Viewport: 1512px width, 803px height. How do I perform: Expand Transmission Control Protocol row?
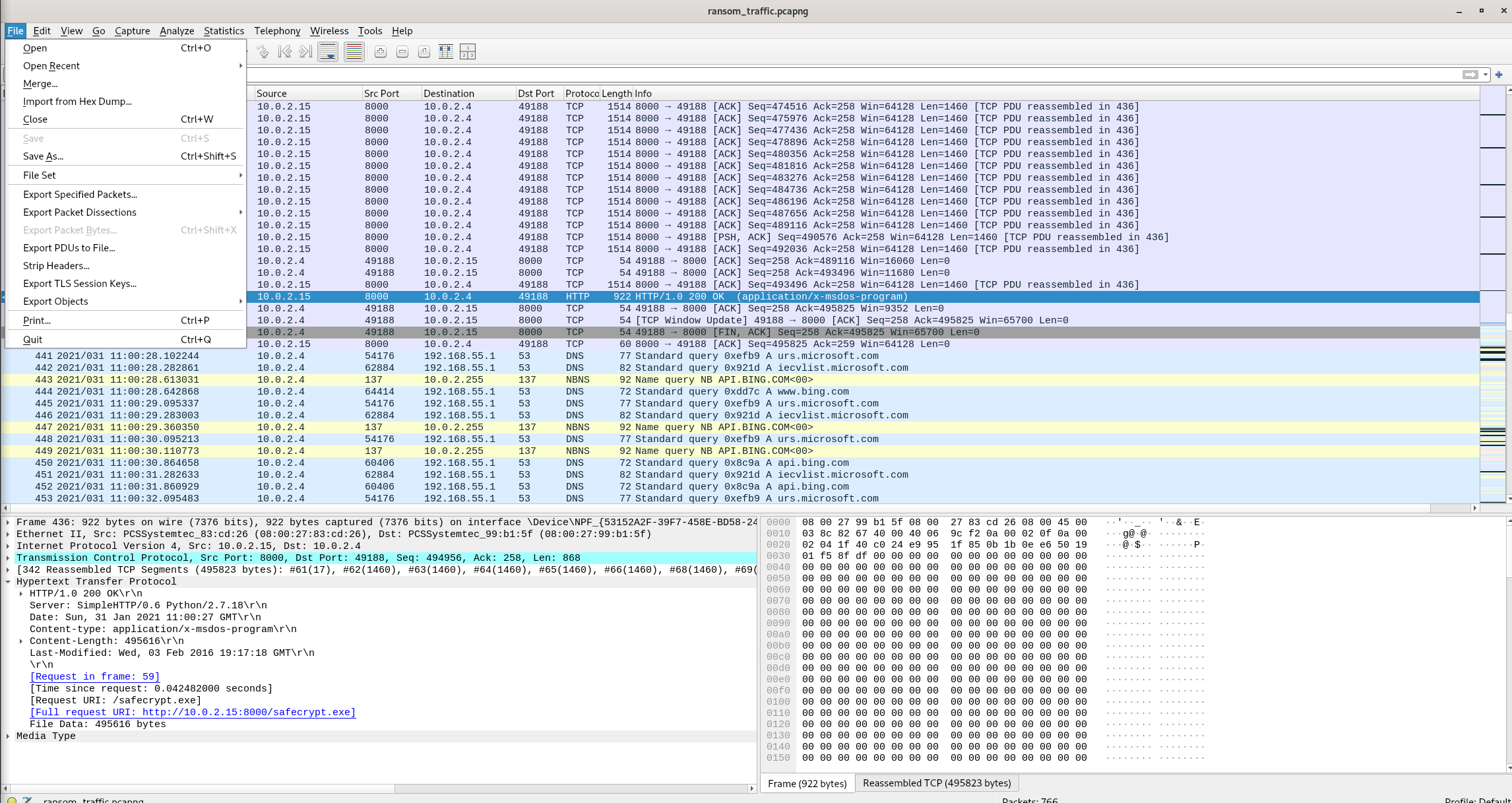[8, 558]
